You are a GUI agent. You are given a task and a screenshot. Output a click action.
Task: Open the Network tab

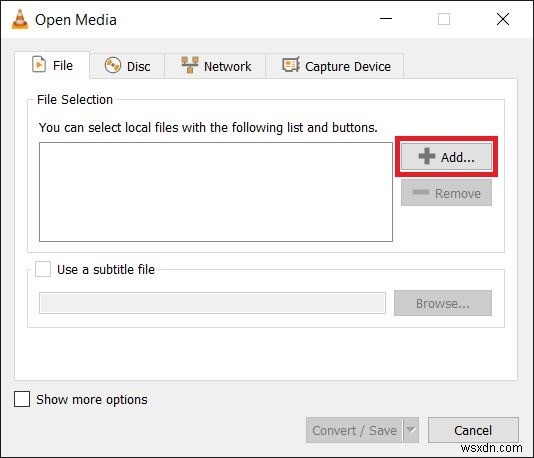(x=216, y=66)
